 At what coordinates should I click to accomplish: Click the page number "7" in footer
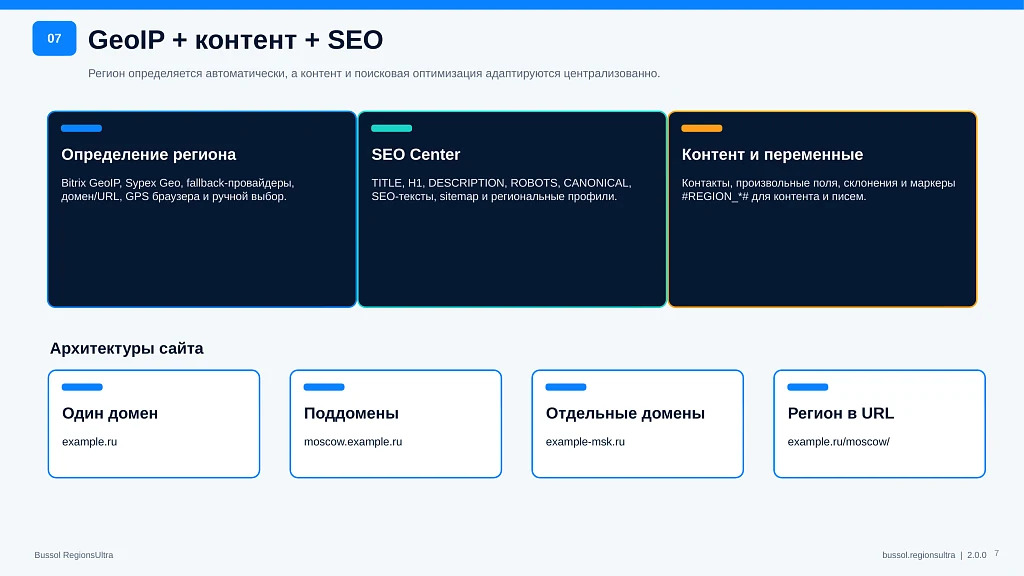997,553
